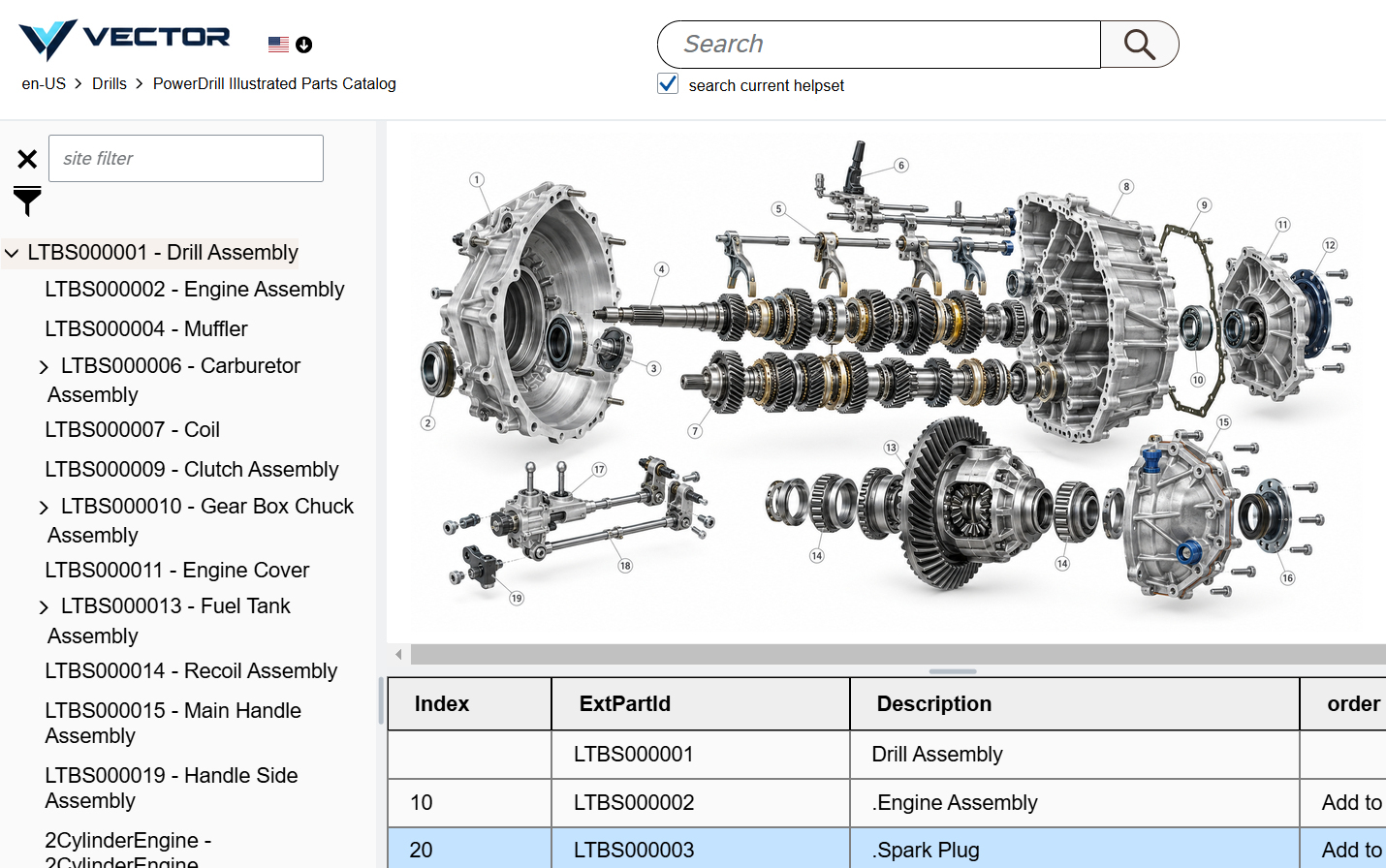Open PowerDrill Illustrated Parts Catalog breadcrumb

point(274,83)
